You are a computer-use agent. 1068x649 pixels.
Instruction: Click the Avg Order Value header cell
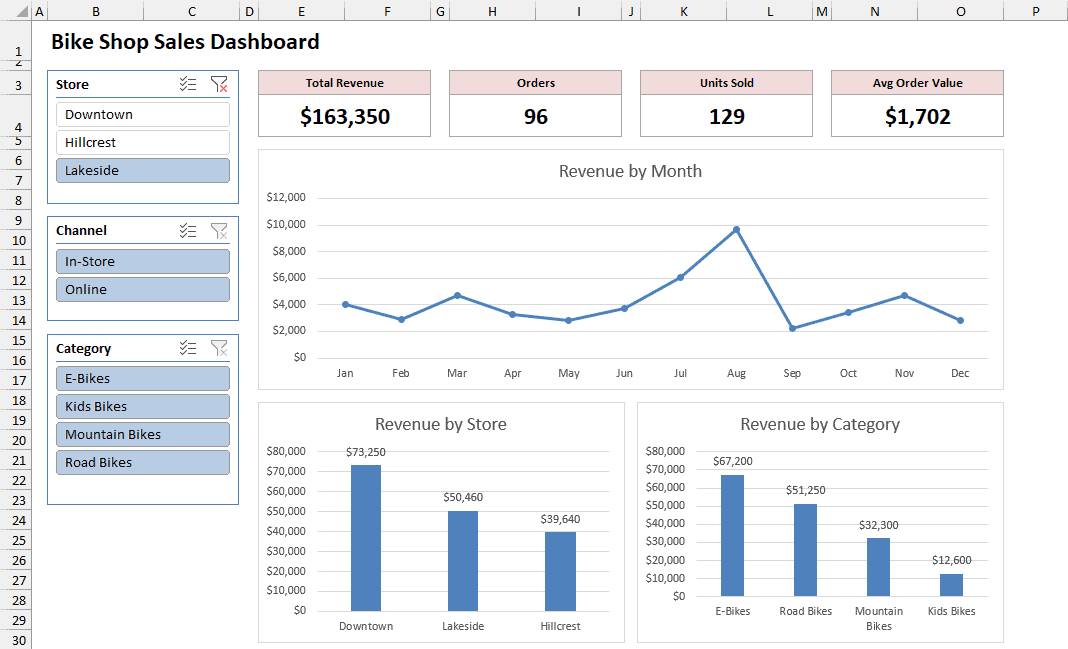[x=917, y=82]
